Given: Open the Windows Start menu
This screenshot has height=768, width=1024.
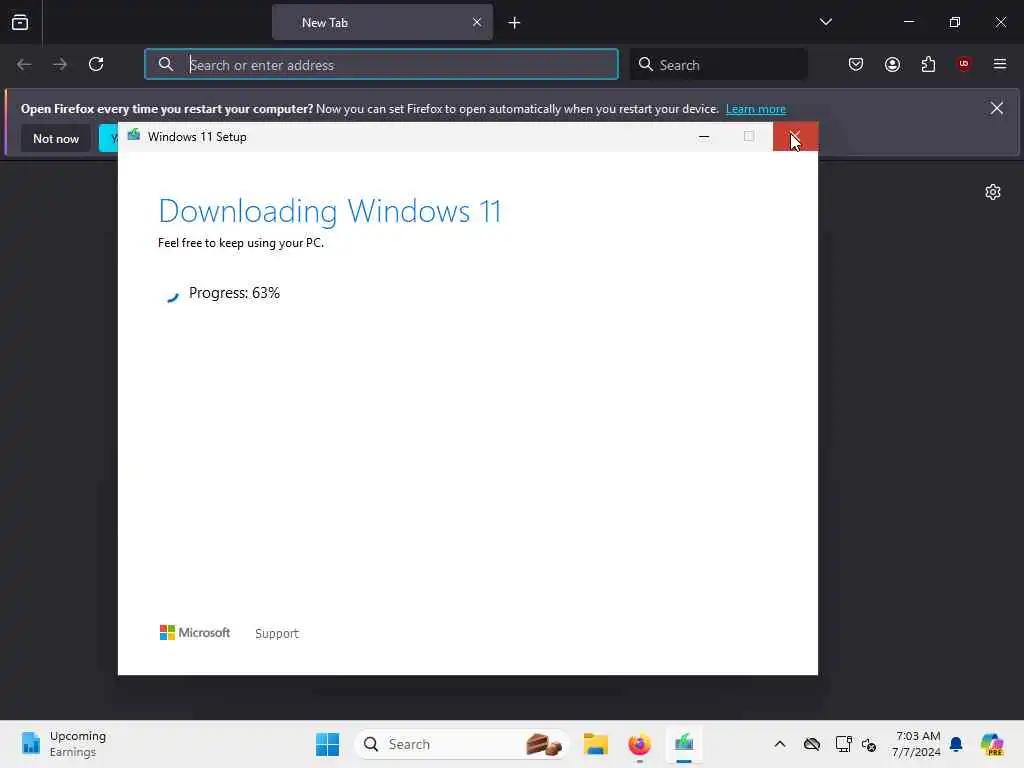Looking at the screenshot, I should pos(327,744).
